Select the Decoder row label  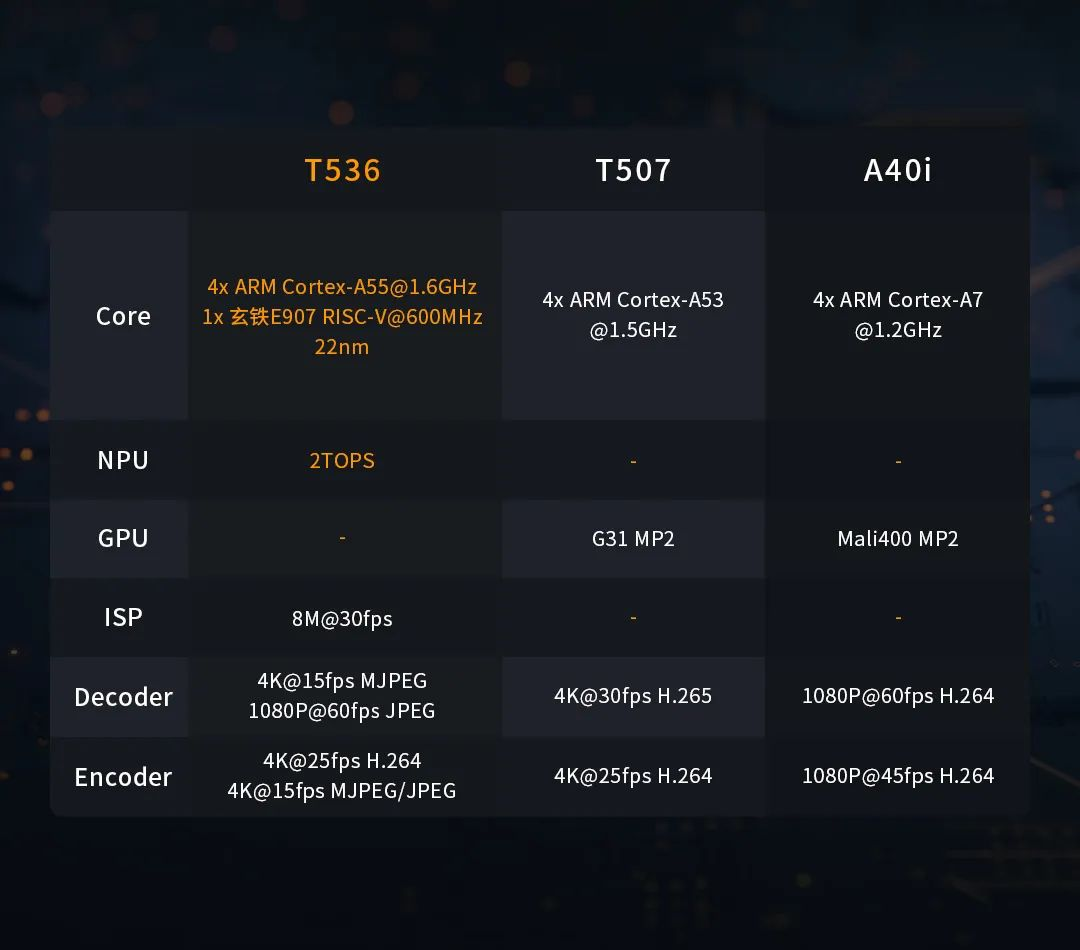(123, 696)
